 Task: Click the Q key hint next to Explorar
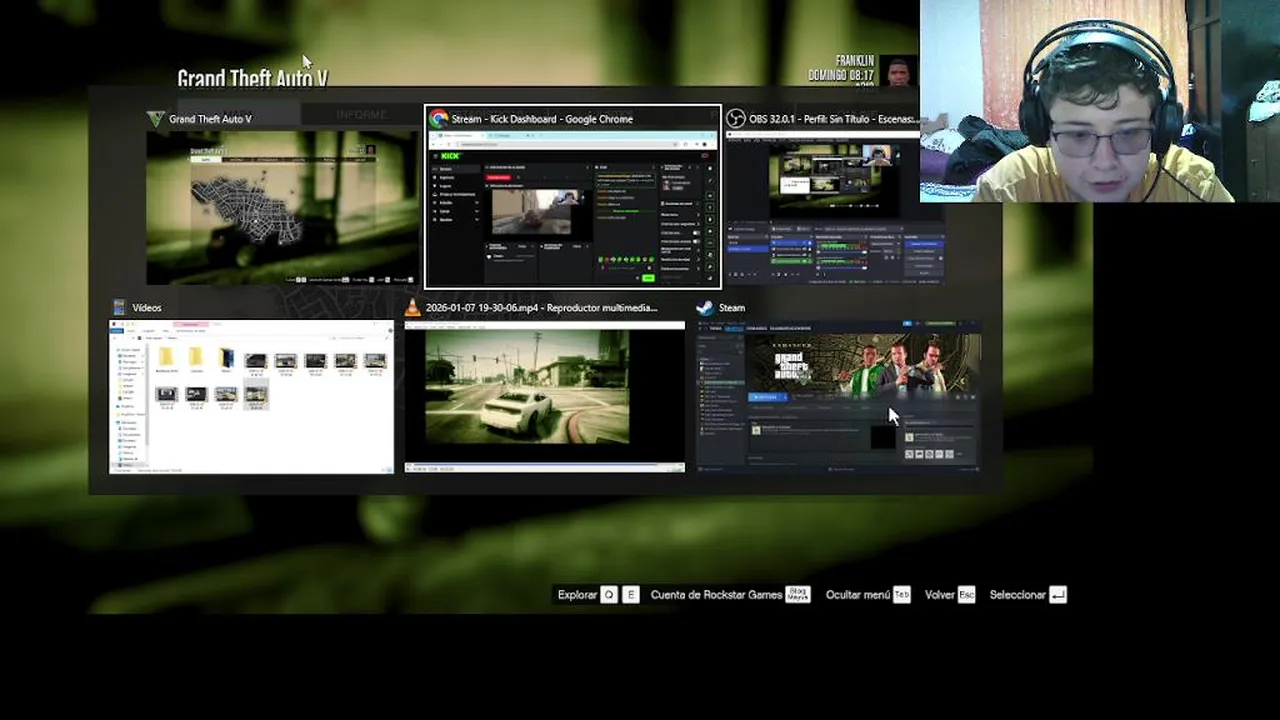coord(609,595)
